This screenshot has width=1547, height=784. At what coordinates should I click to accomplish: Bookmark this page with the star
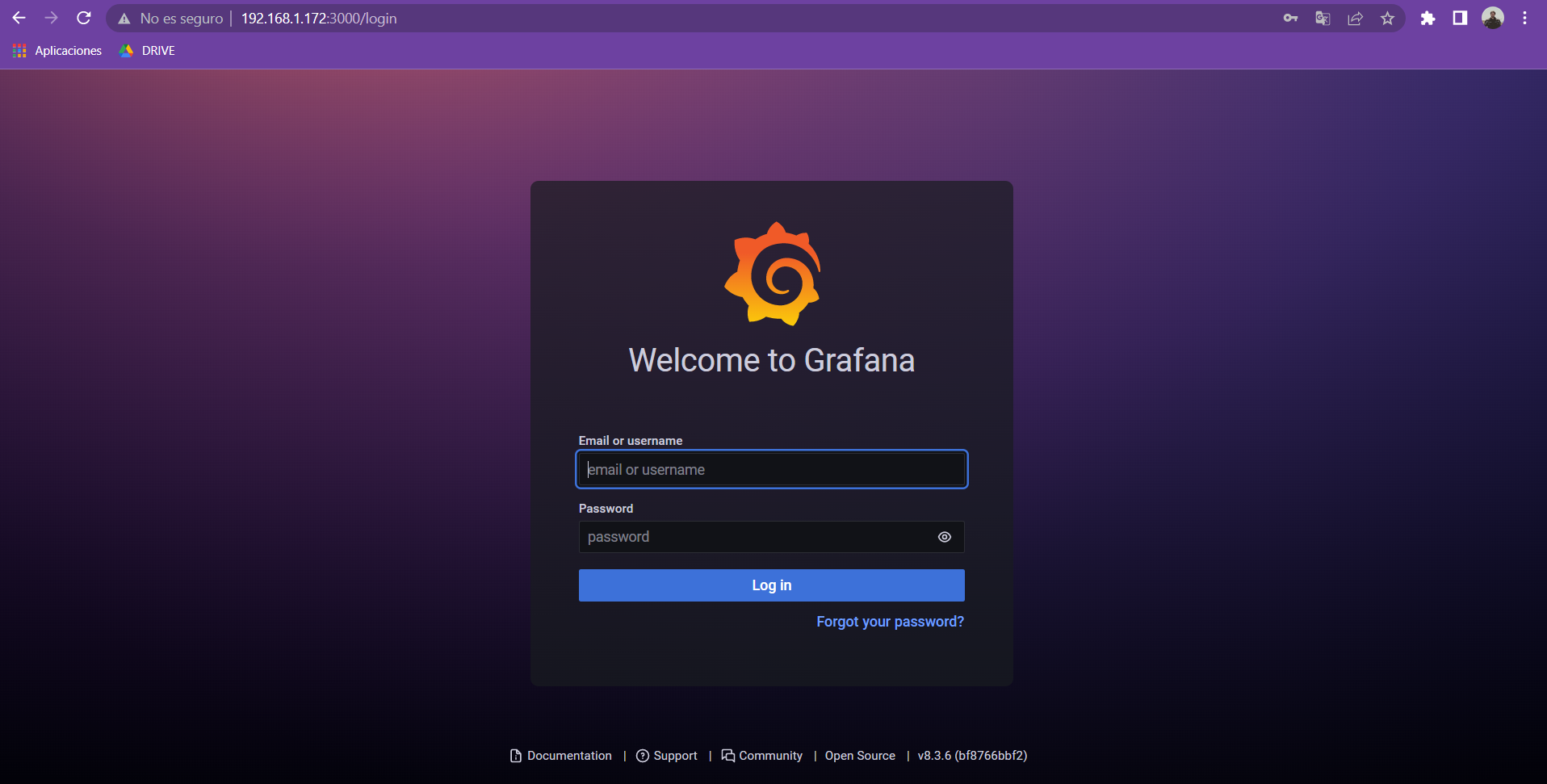click(x=1387, y=18)
